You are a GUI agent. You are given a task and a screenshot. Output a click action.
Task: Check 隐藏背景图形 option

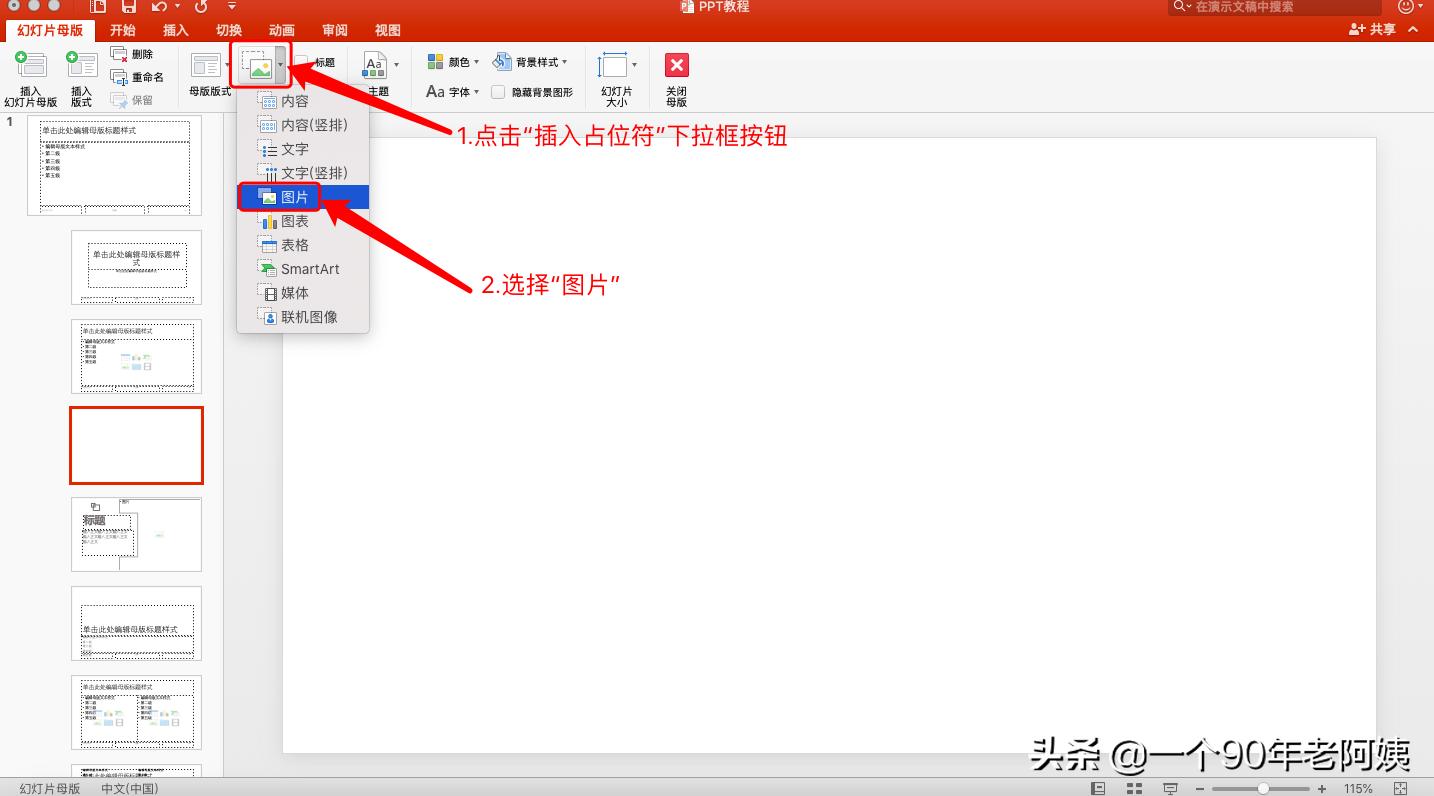click(499, 91)
